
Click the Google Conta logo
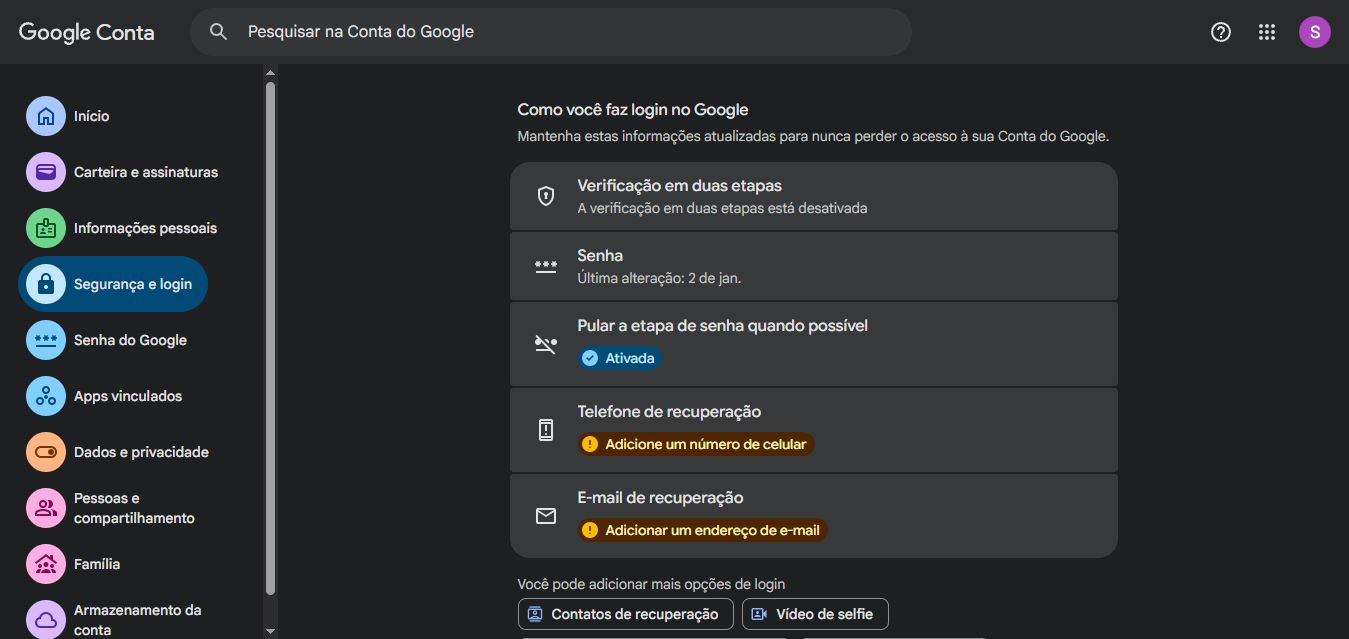click(x=87, y=32)
